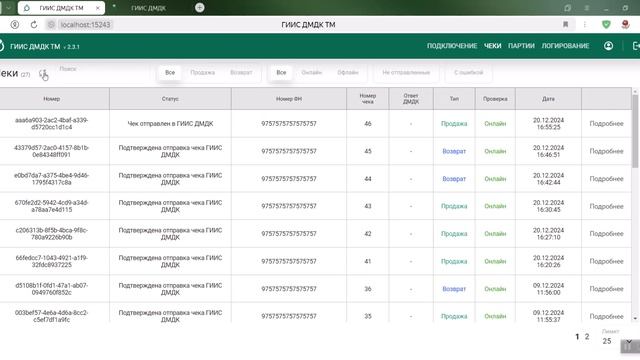Open the Лимит 25 rows dropdown

coord(616,341)
